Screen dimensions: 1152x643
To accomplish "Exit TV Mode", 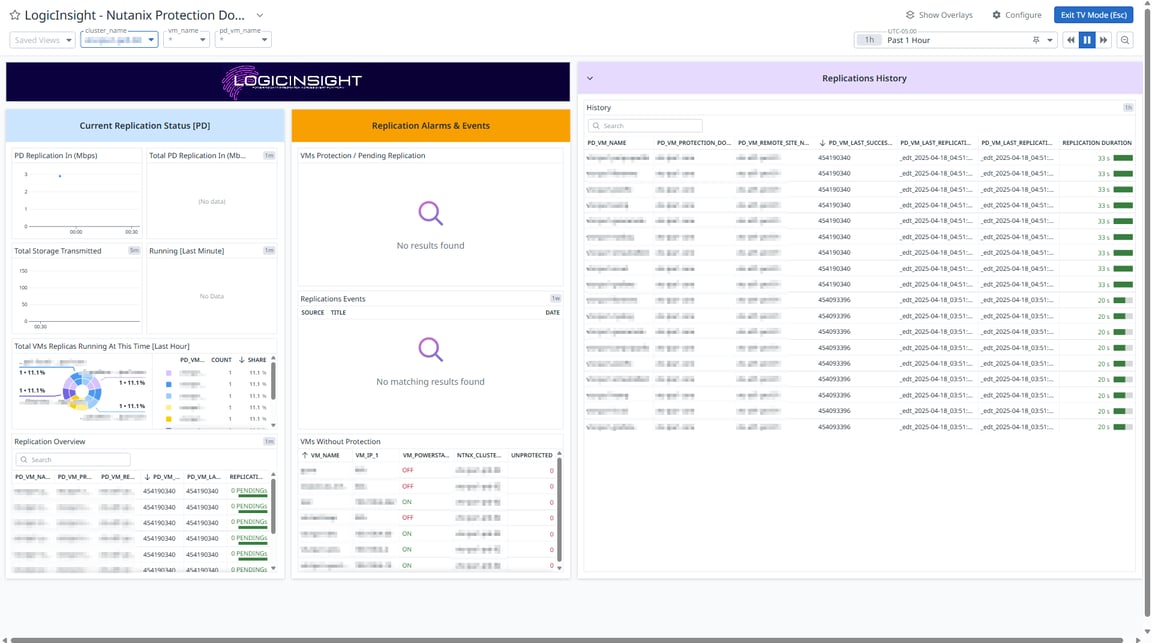I will point(1093,15).
